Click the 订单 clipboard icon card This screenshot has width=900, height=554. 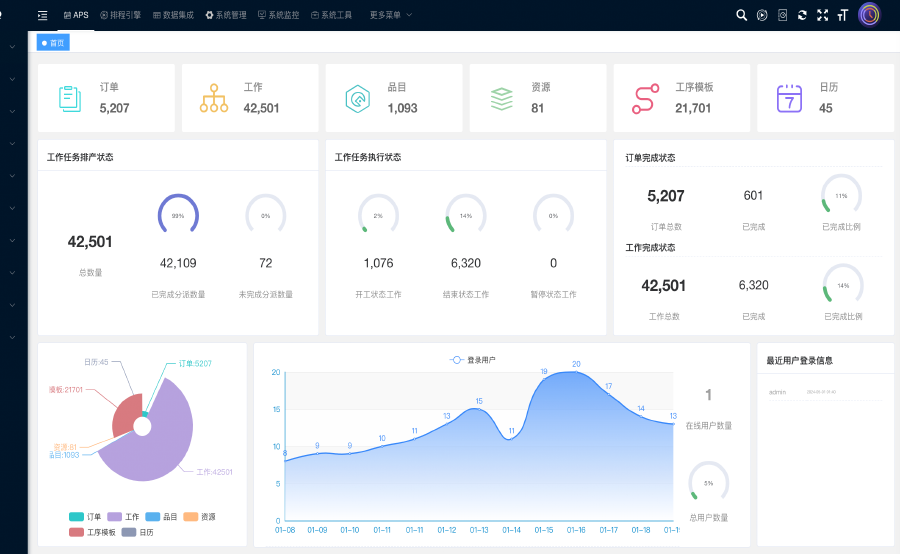click(70, 98)
